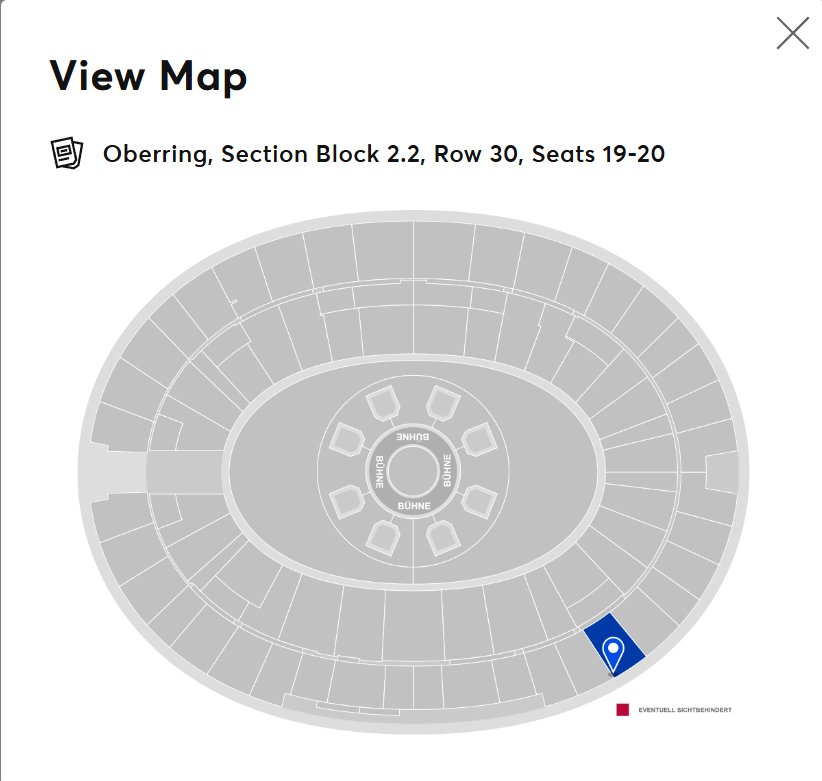The height and width of the screenshot is (781, 822).
Task: Click the red Eventuell Sichtbehindert swatch
Action: (x=622, y=710)
